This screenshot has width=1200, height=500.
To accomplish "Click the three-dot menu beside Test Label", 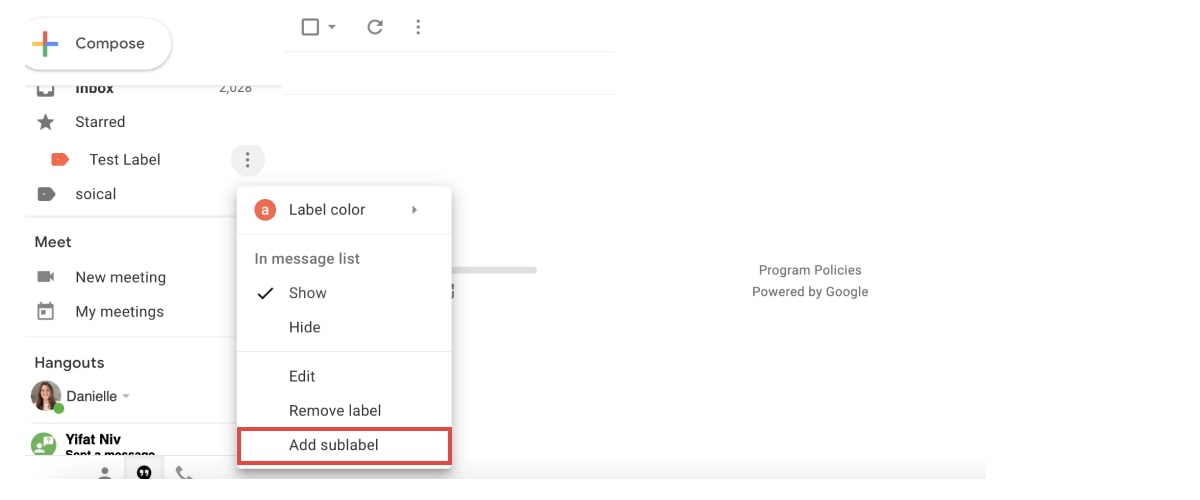I will 247,159.
